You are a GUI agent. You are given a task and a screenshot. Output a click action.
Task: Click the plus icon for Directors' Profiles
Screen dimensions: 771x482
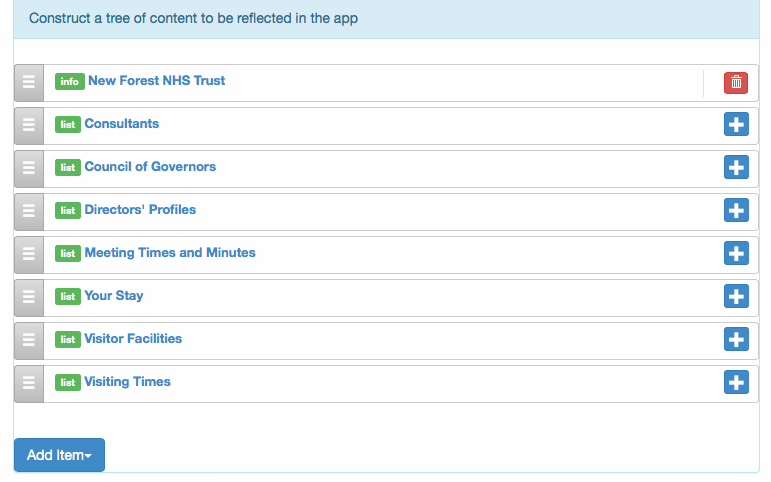pyautogui.click(x=736, y=210)
